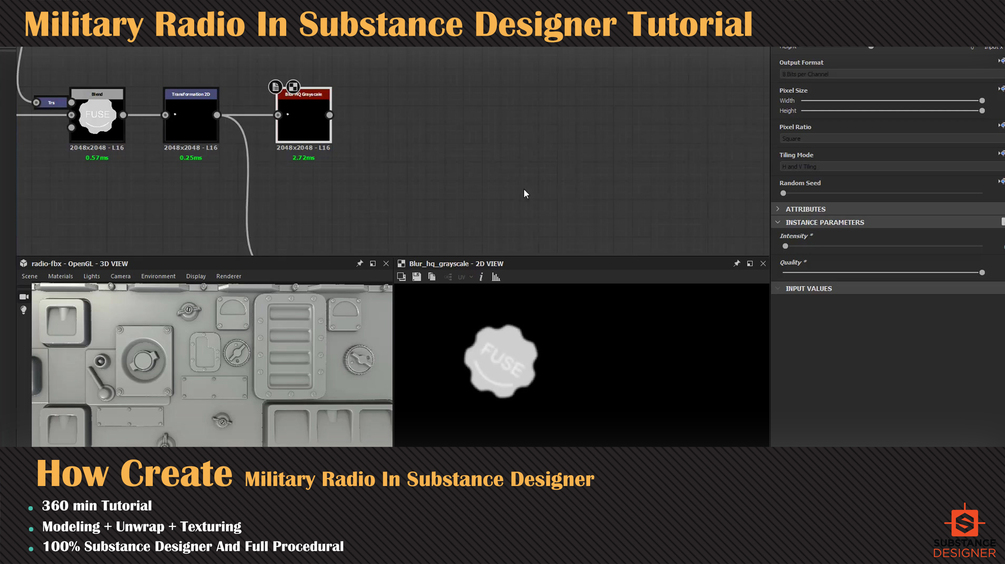This screenshot has width=1005, height=564.
Task: Open the Materials menu in 3D view
Action: point(60,276)
